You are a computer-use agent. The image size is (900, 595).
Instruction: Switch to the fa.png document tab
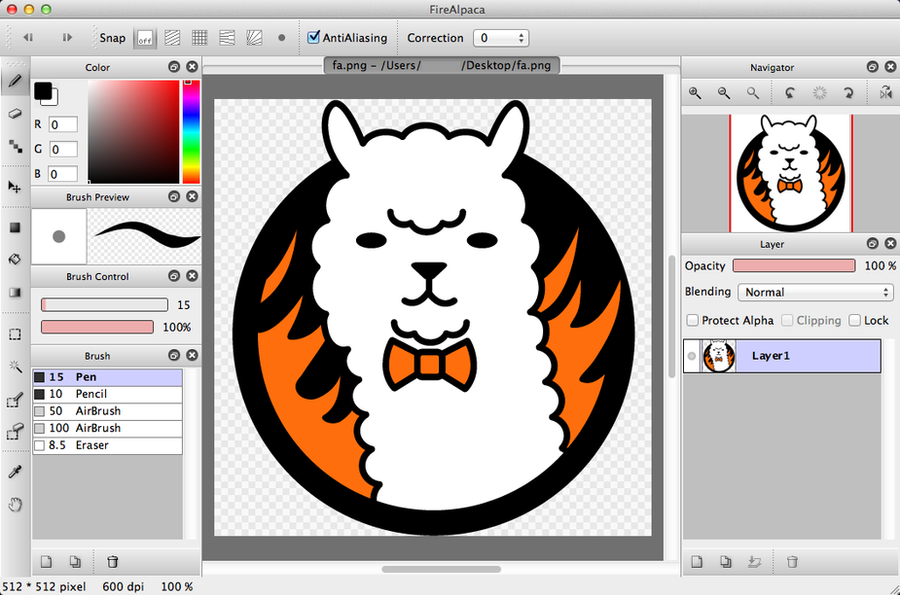pyautogui.click(x=441, y=65)
